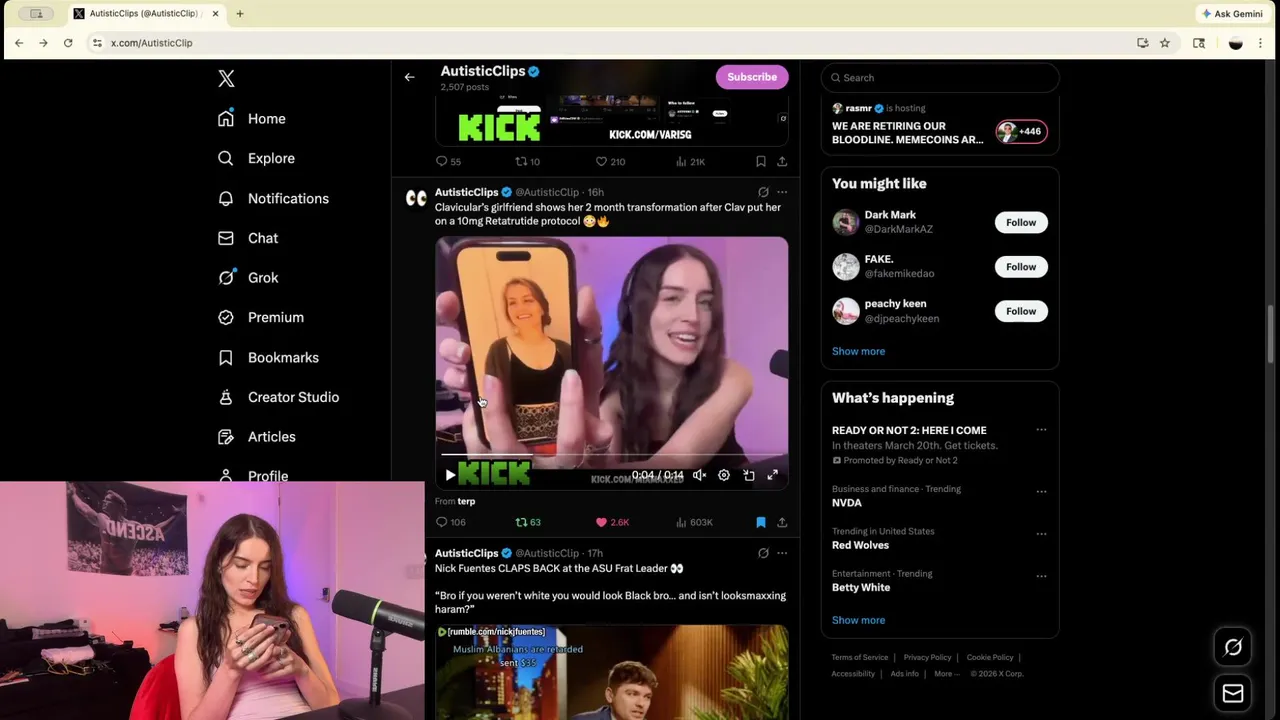Viewport: 1280px width, 720px height.
Task: Click the Creator Studio sidebar icon
Action: 226,397
